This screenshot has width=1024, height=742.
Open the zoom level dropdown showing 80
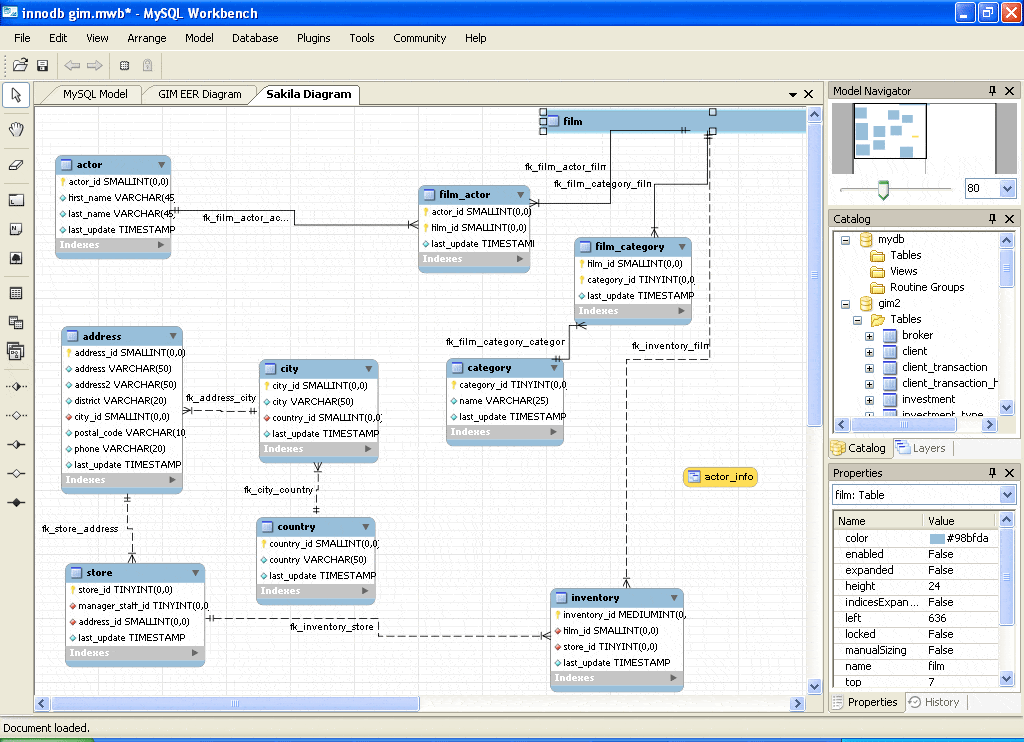point(1006,188)
